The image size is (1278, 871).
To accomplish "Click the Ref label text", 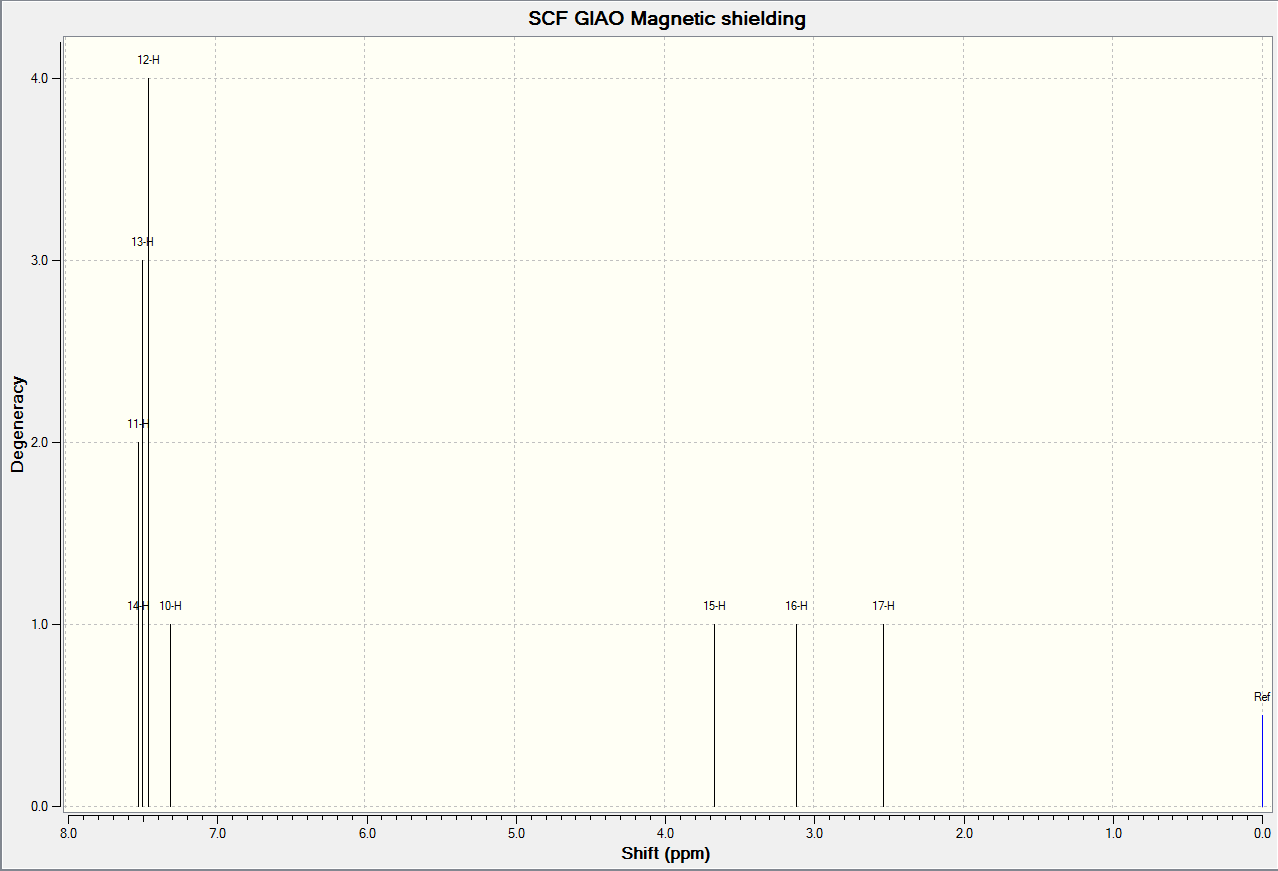I will coord(1262,697).
